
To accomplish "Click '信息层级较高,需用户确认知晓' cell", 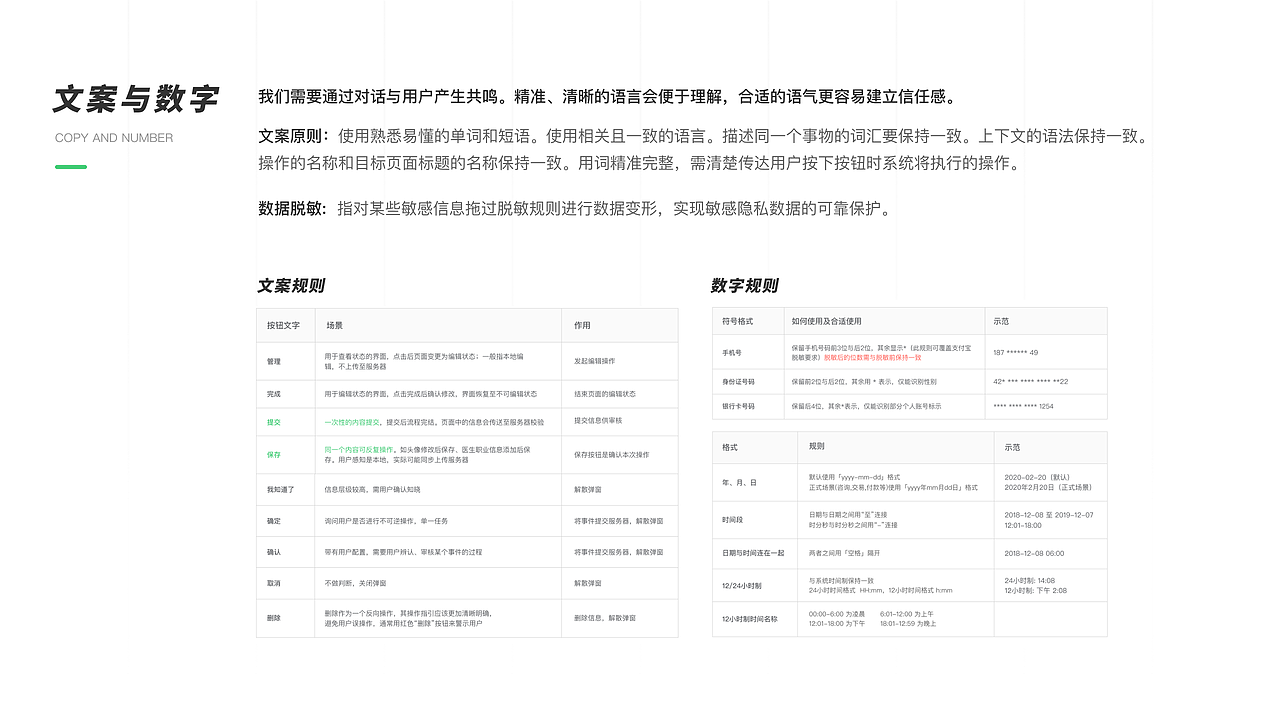I will pos(373,490).
